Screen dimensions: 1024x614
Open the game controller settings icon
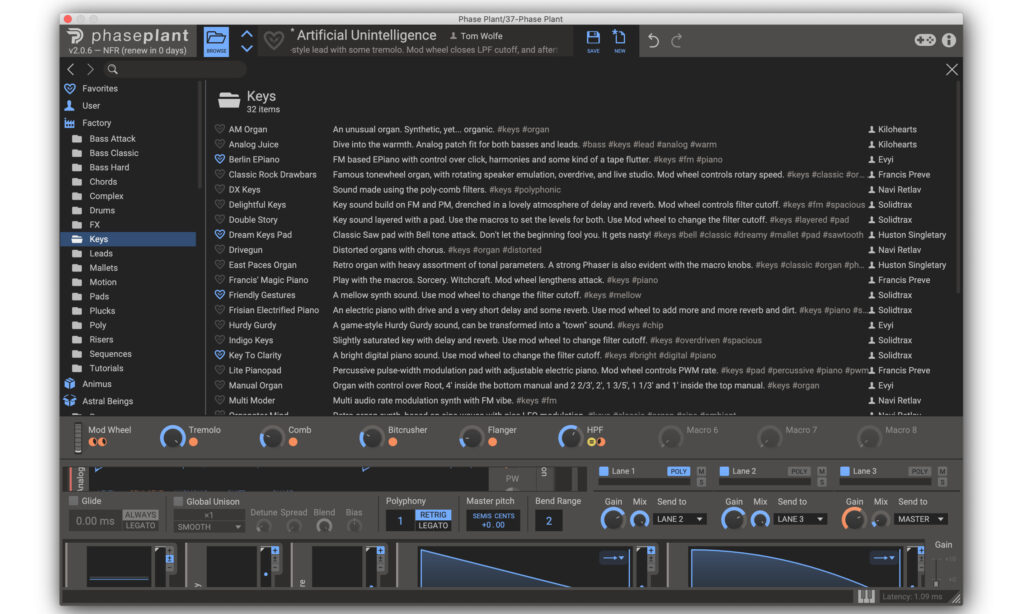click(x=925, y=40)
